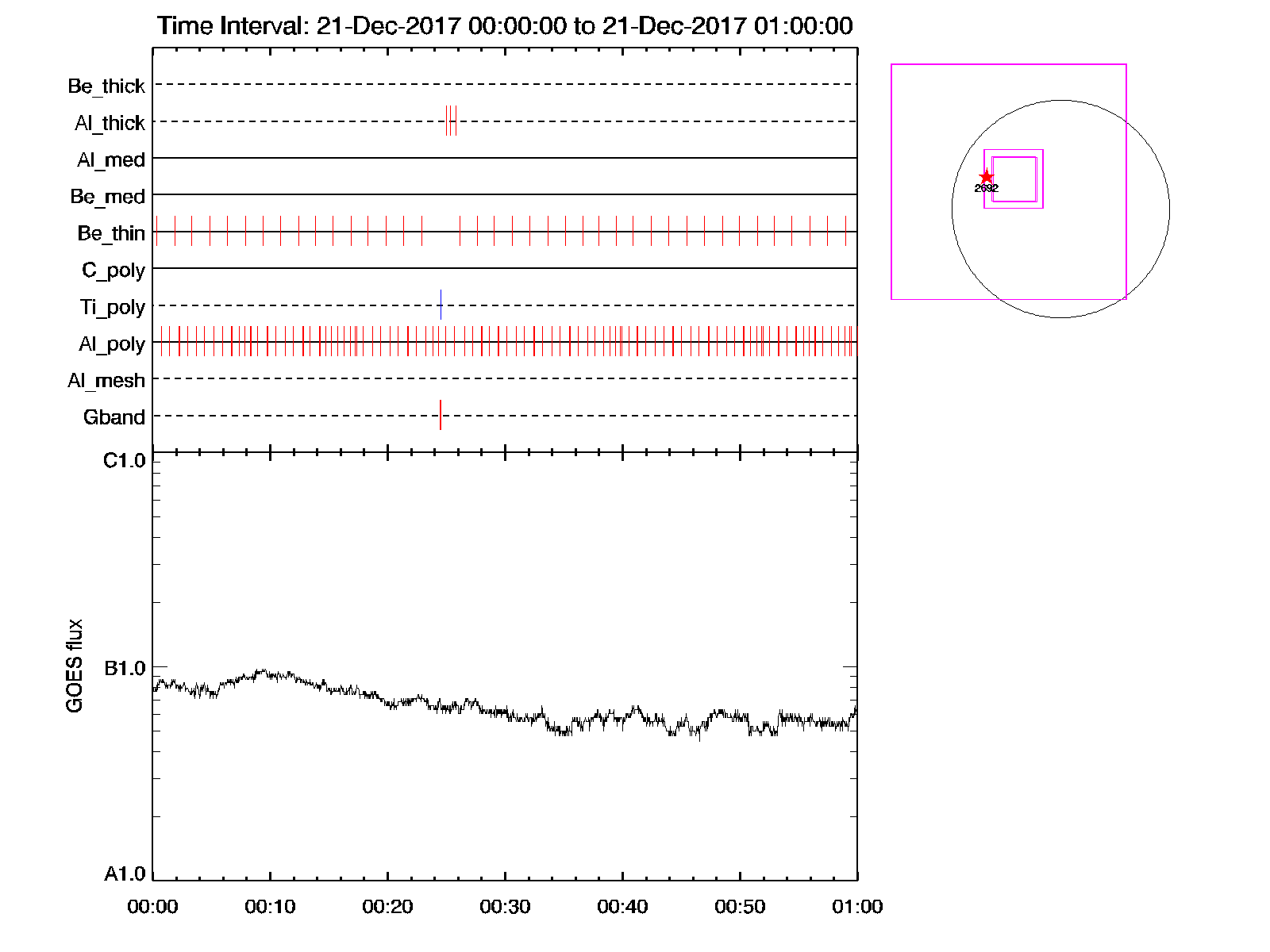Click the GOES flux axis title
This screenshot has height=952, width=1270.
(75, 666)
